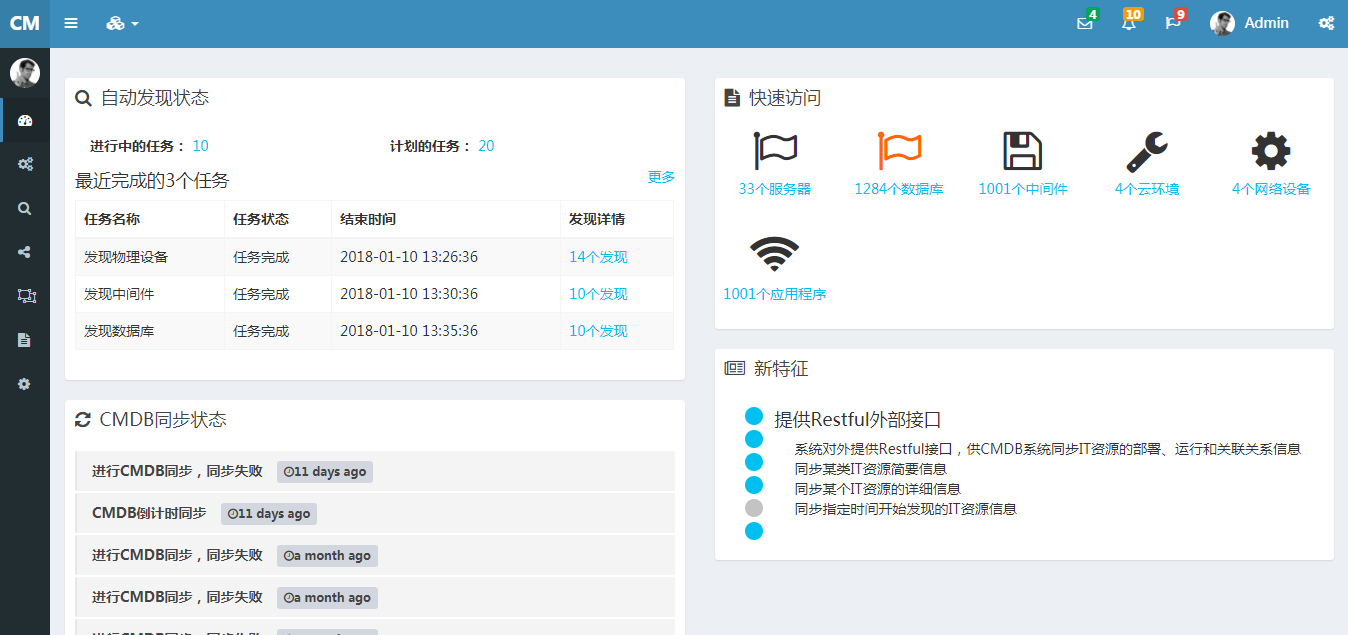This screenshot has width=1348, height=635.
Task: Click the 33个服务器 black flag icon
Action: point(773,150)
